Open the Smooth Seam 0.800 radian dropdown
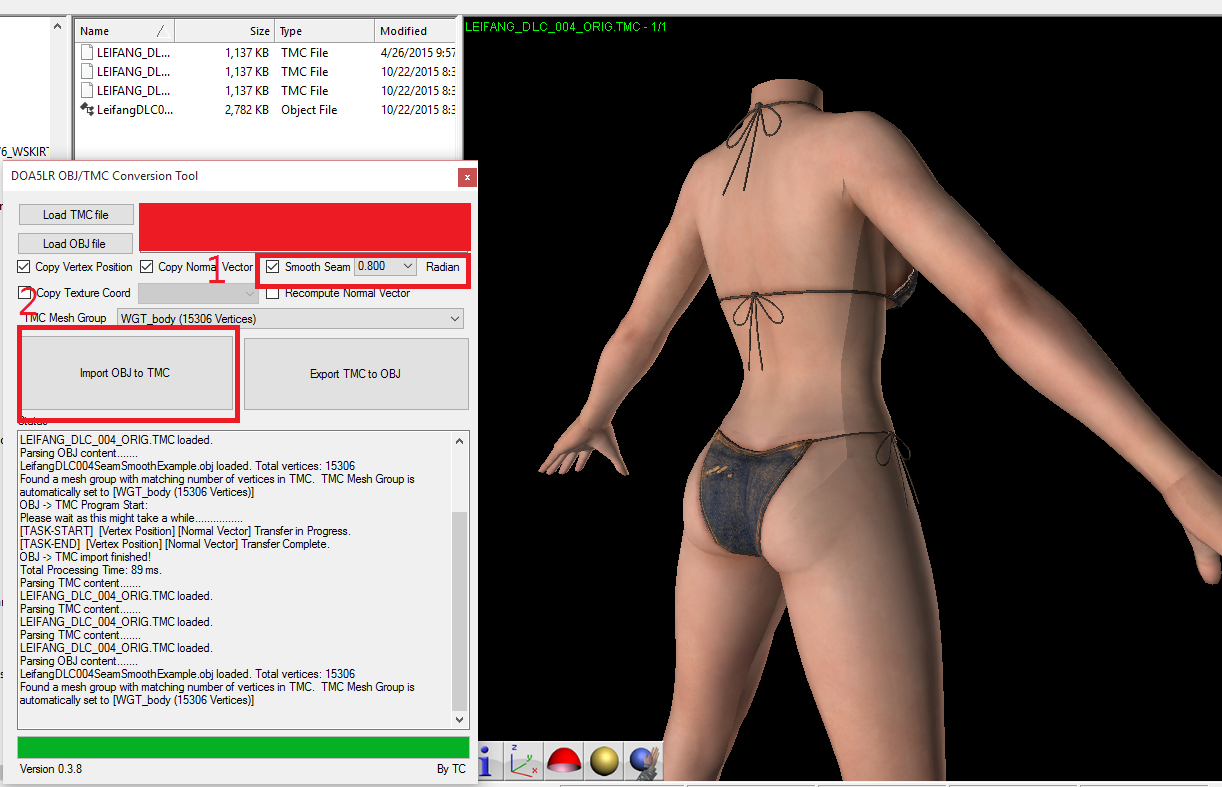 pos(406,267)
